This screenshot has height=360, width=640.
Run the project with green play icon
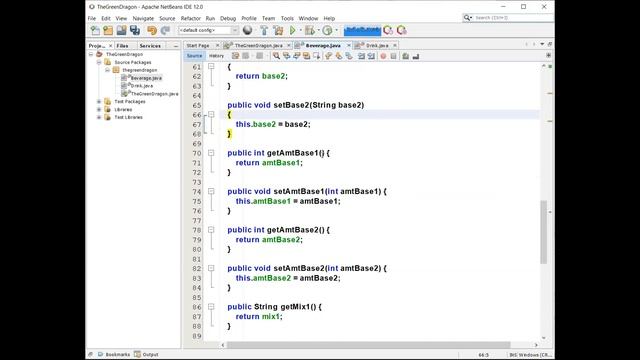(x=293, y=30)
